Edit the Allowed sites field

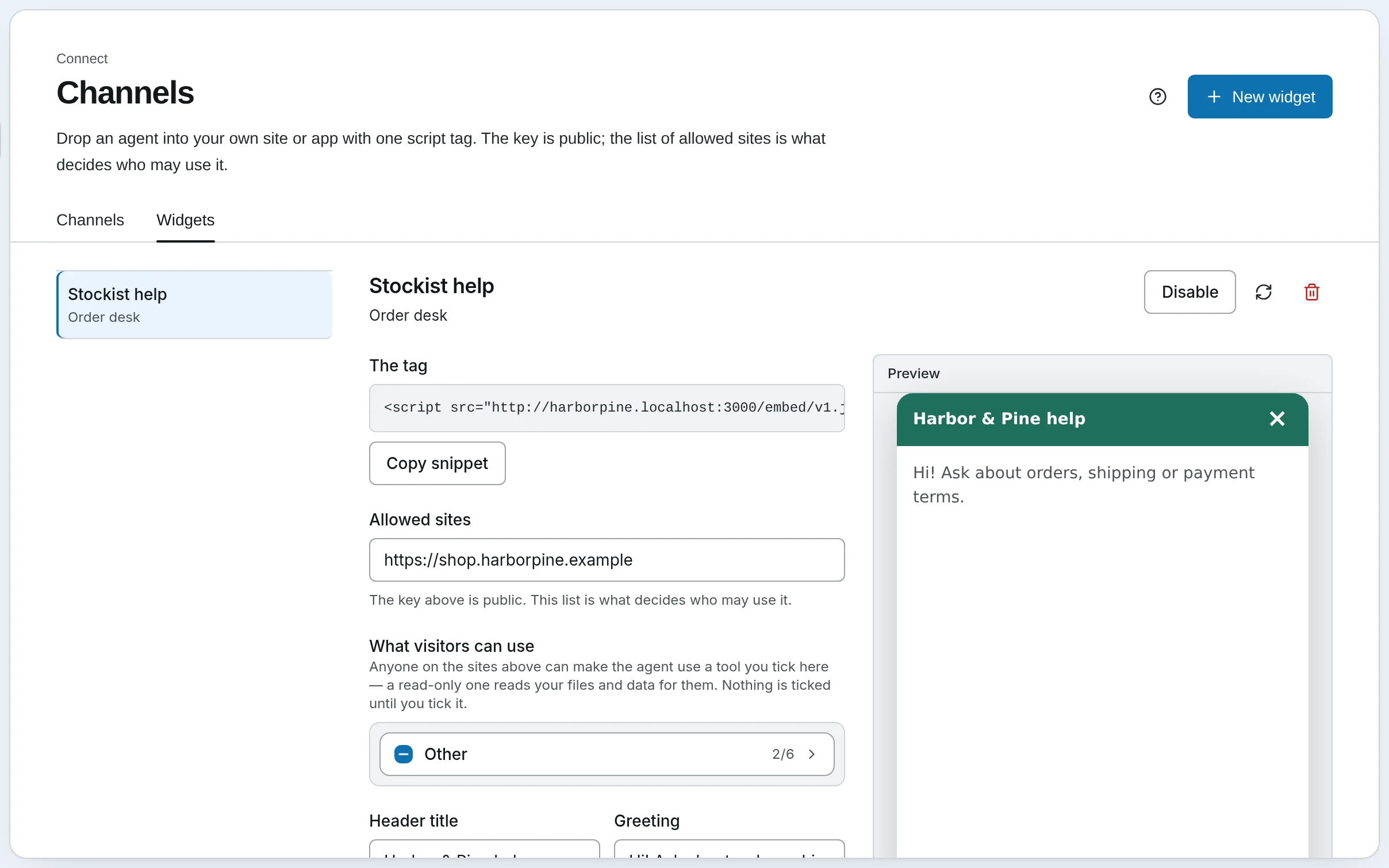pos(607,560)
